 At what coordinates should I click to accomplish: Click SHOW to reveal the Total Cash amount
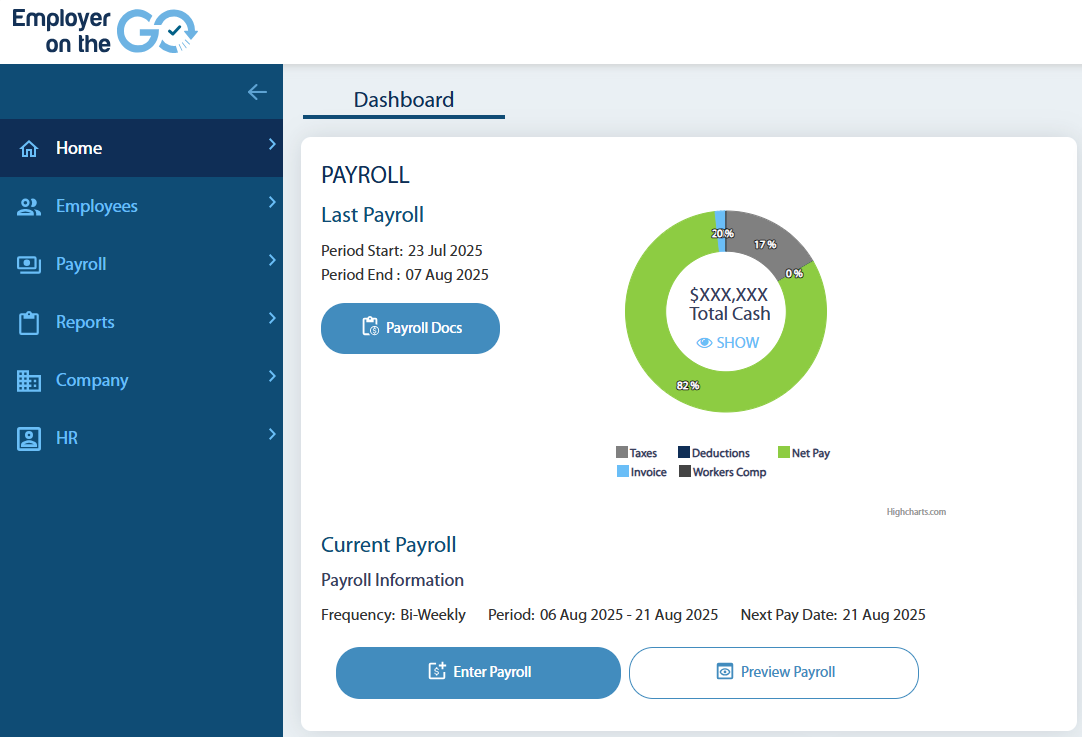(736, 342)
